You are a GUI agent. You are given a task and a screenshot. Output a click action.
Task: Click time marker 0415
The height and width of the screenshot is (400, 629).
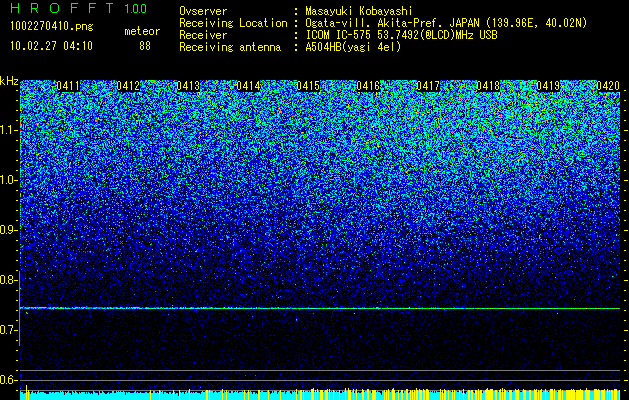coord(308,86)
